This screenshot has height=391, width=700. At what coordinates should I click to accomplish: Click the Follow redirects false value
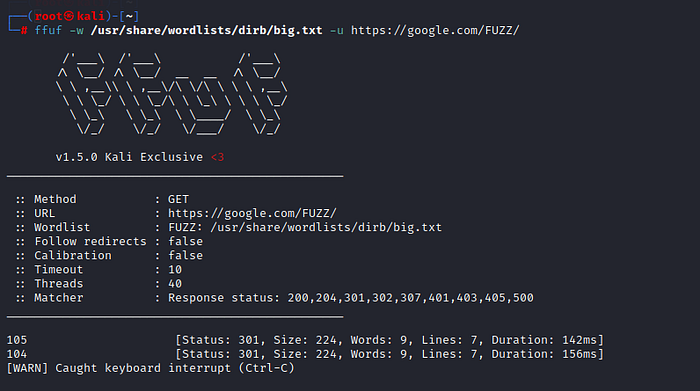[x=185, y=241]
